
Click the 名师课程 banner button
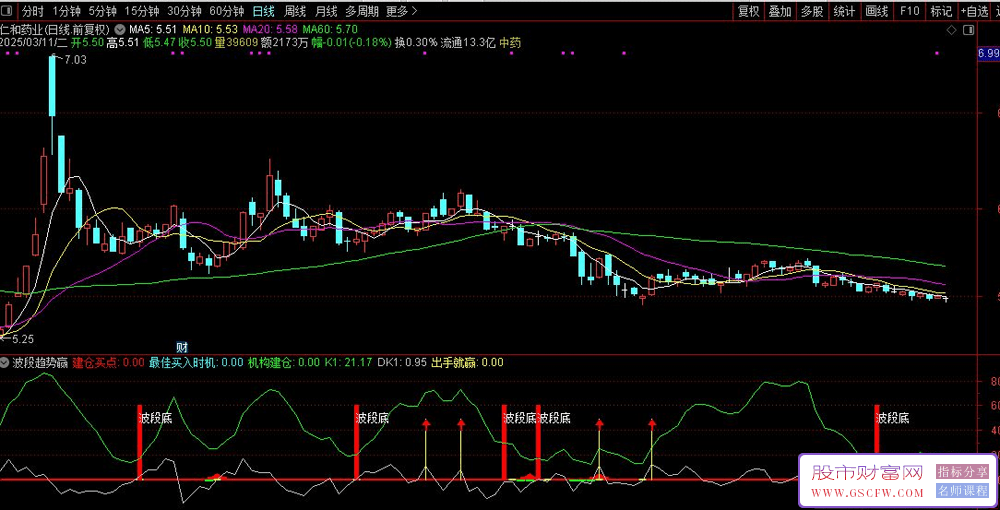tap(962, 492)
